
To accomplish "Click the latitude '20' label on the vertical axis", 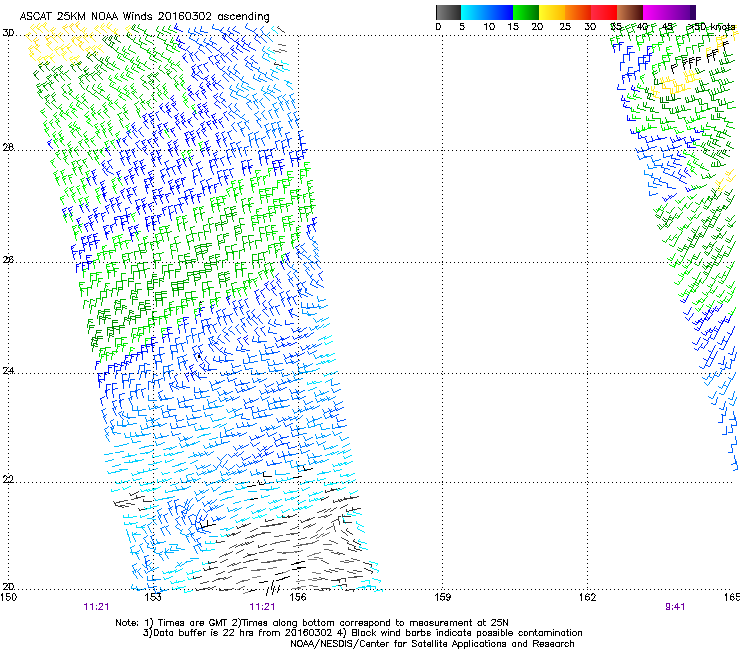I will (x=8, y=587).
